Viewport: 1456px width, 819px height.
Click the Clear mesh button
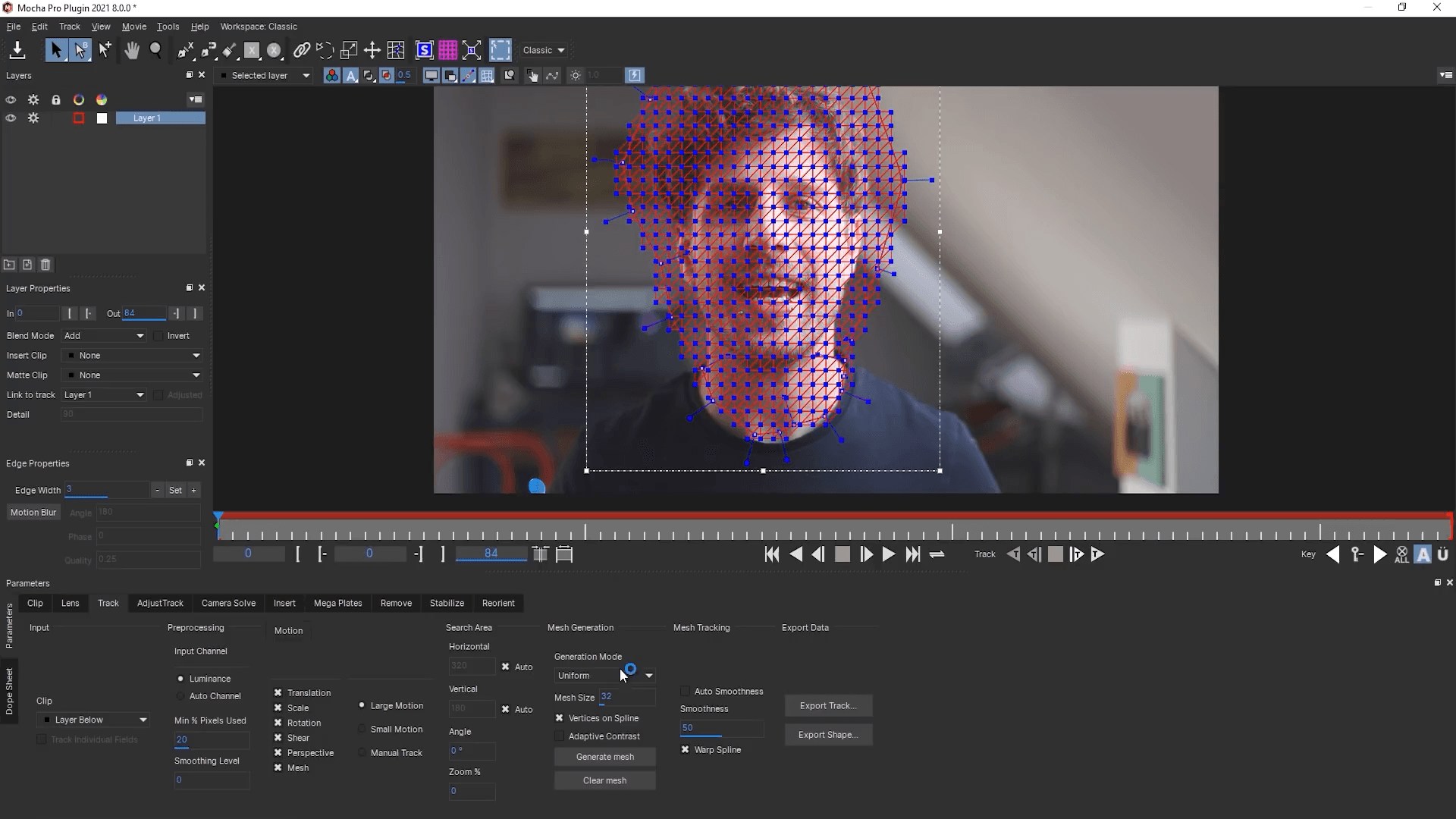tap(604, 780)
